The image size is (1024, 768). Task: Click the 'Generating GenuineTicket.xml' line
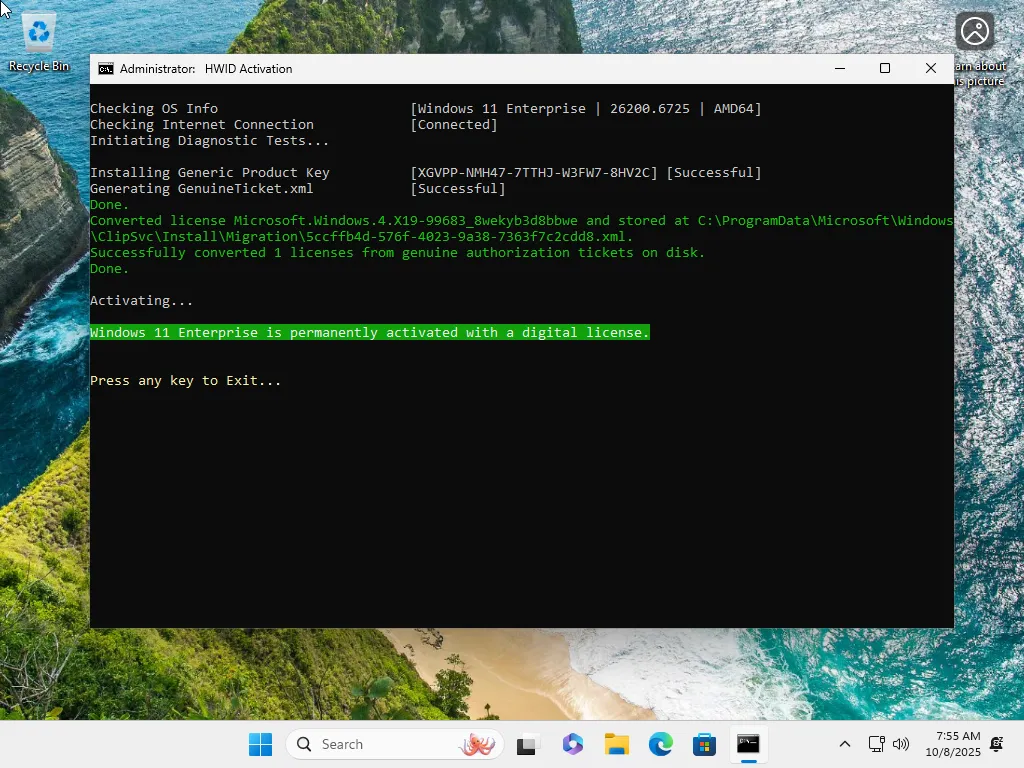[202, 189]
